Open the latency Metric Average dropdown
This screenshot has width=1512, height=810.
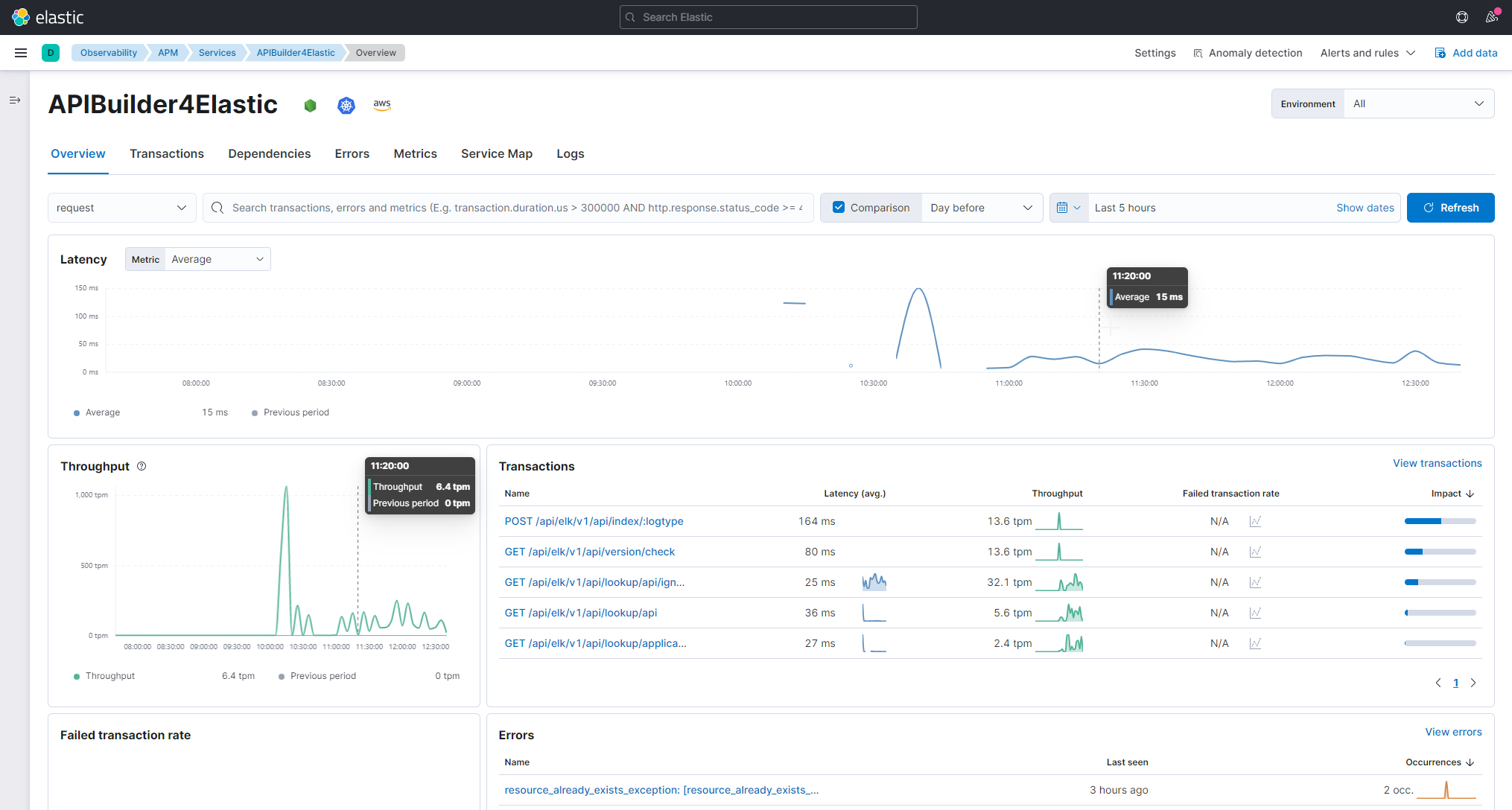coord(217,259)
